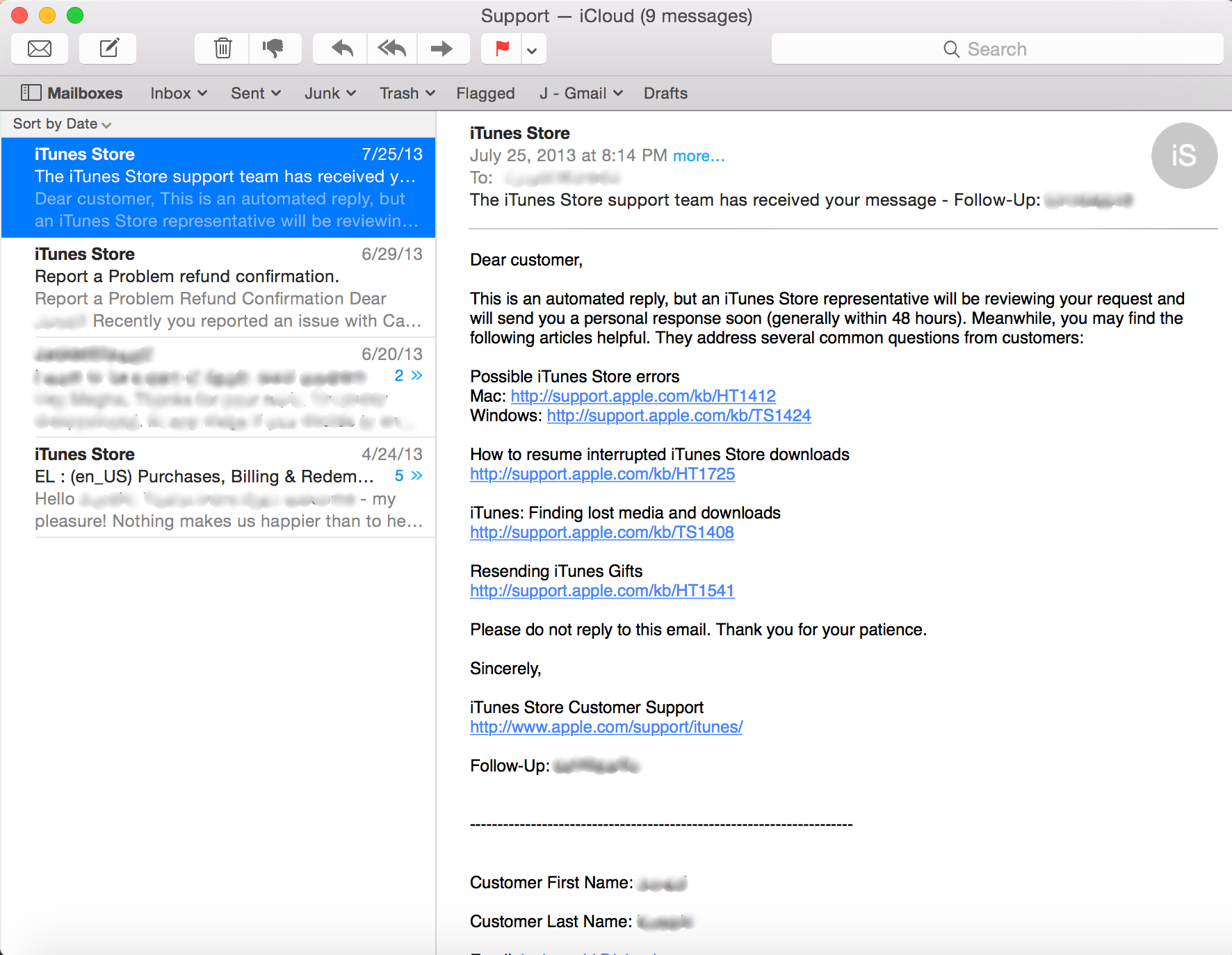Viewport: 1232px width, 955px height.
Task: Open the HT1541 resending gifts link
Action: click(x=602, y=591)
